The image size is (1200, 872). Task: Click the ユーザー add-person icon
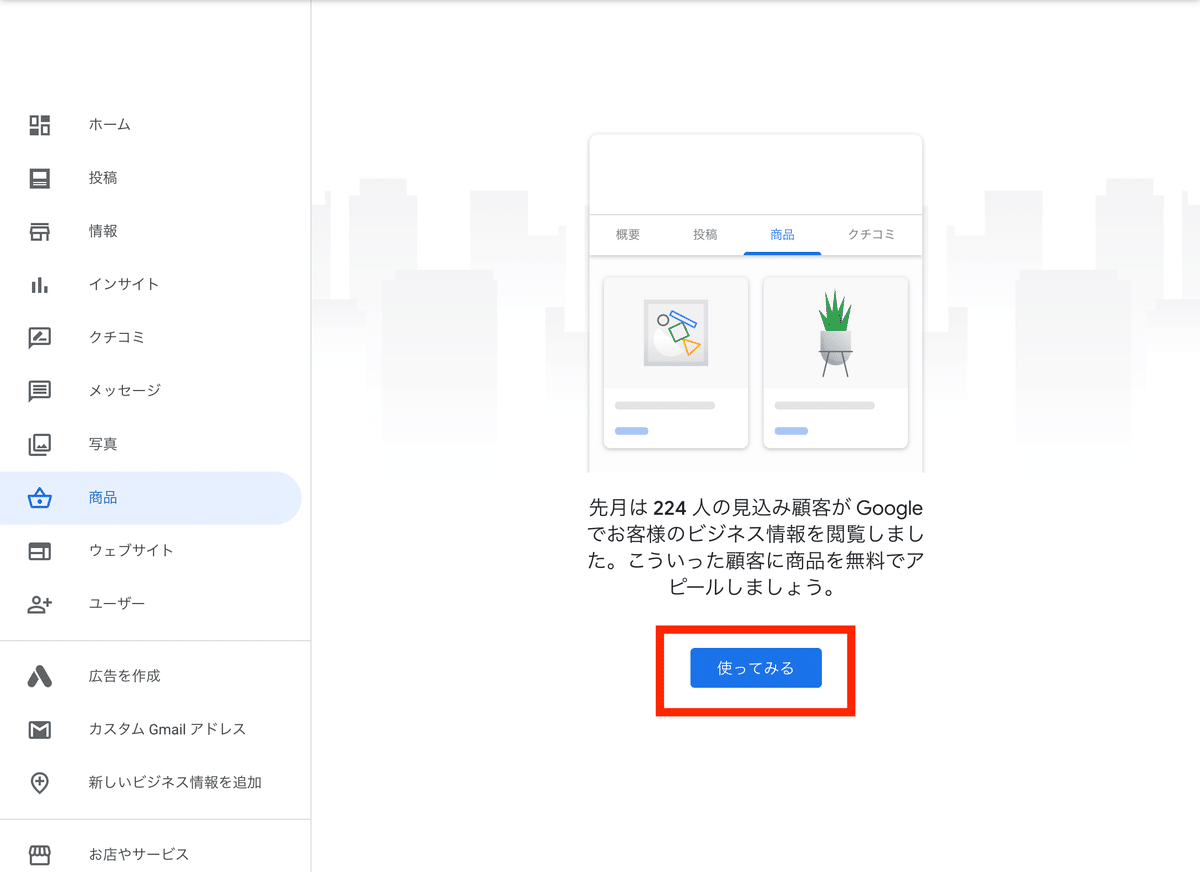tap(39, 604)
